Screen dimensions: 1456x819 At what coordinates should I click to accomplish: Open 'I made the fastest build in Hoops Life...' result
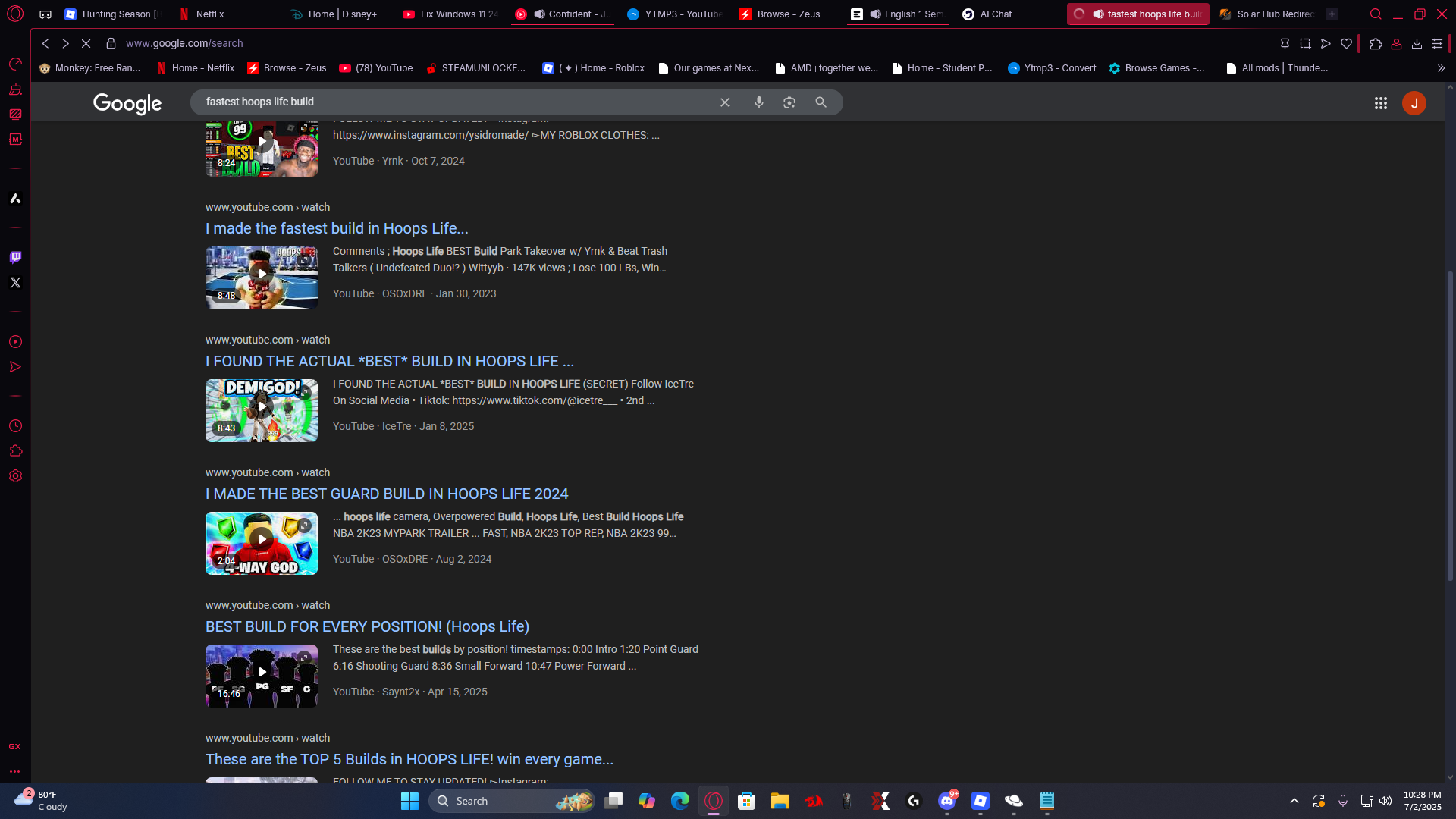337,228
